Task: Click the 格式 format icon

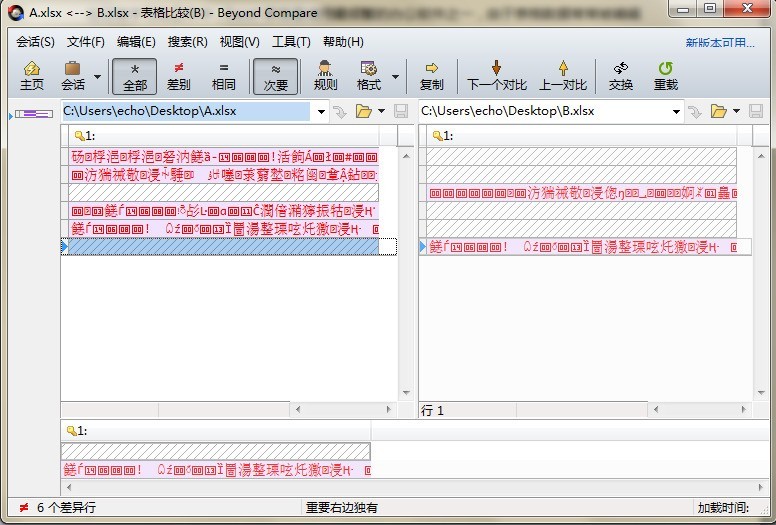Action: pos(369,76)
